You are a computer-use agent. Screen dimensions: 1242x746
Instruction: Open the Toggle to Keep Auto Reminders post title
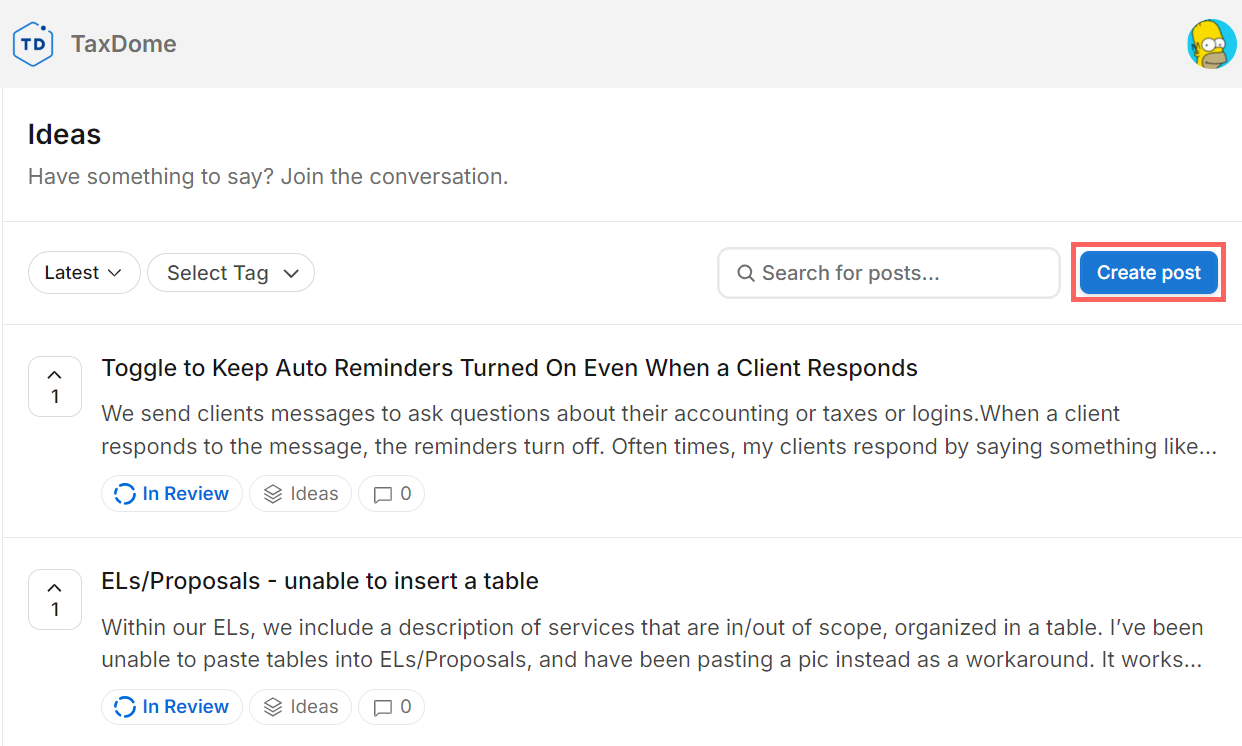(509, 368)
